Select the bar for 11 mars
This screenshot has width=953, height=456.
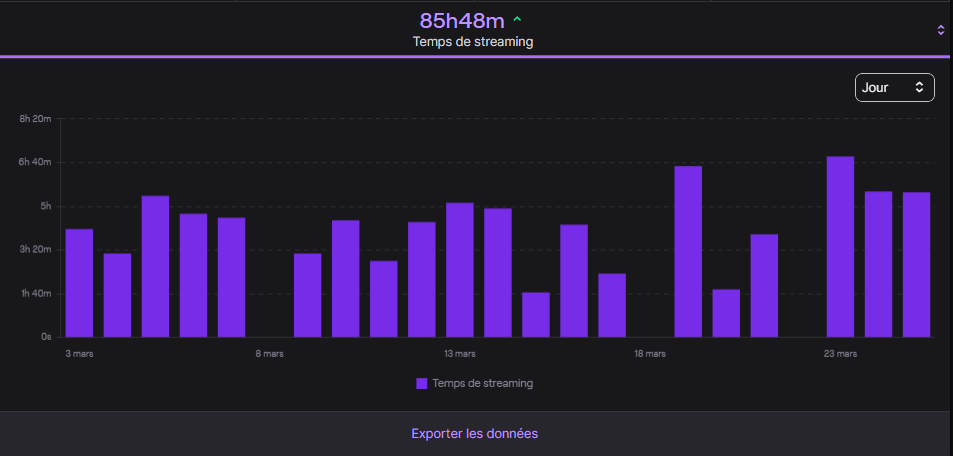(x=384, y=299)
